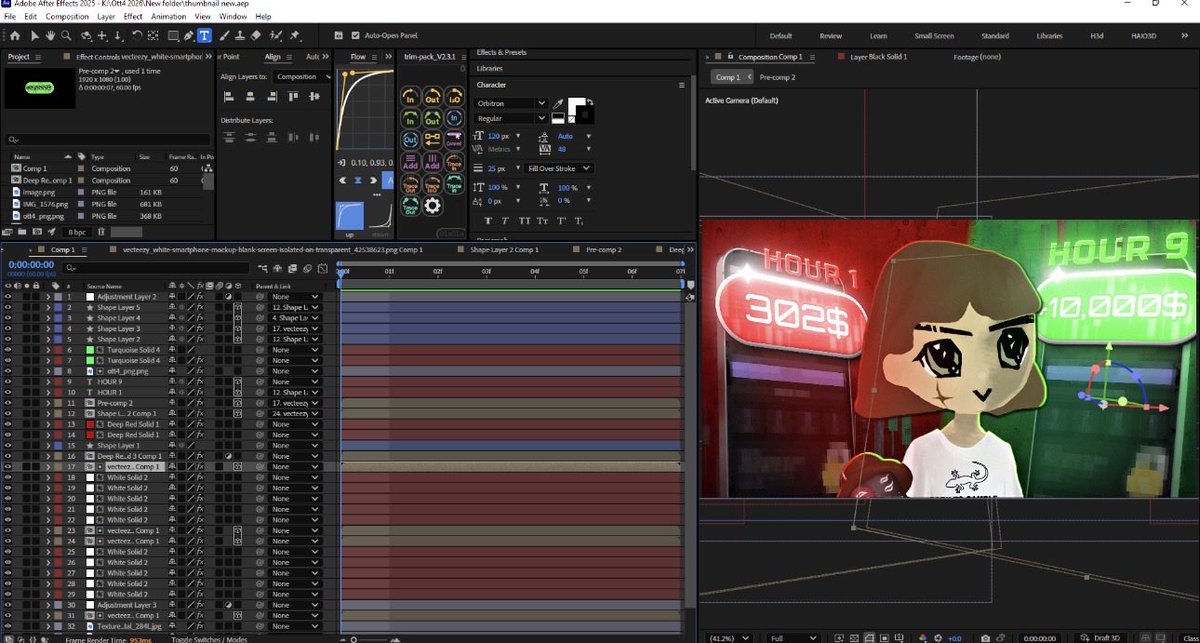Open the Fill Over Stroke dropdown
The image size is (1200, 643).
pyautogui.click(x=559, y=169)
